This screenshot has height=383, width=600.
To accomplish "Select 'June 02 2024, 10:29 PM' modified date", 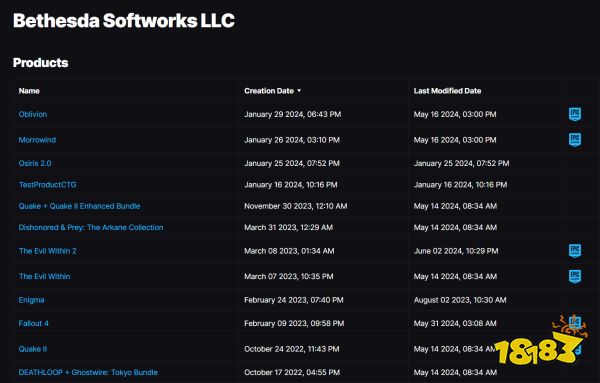I will coord(456,251).
